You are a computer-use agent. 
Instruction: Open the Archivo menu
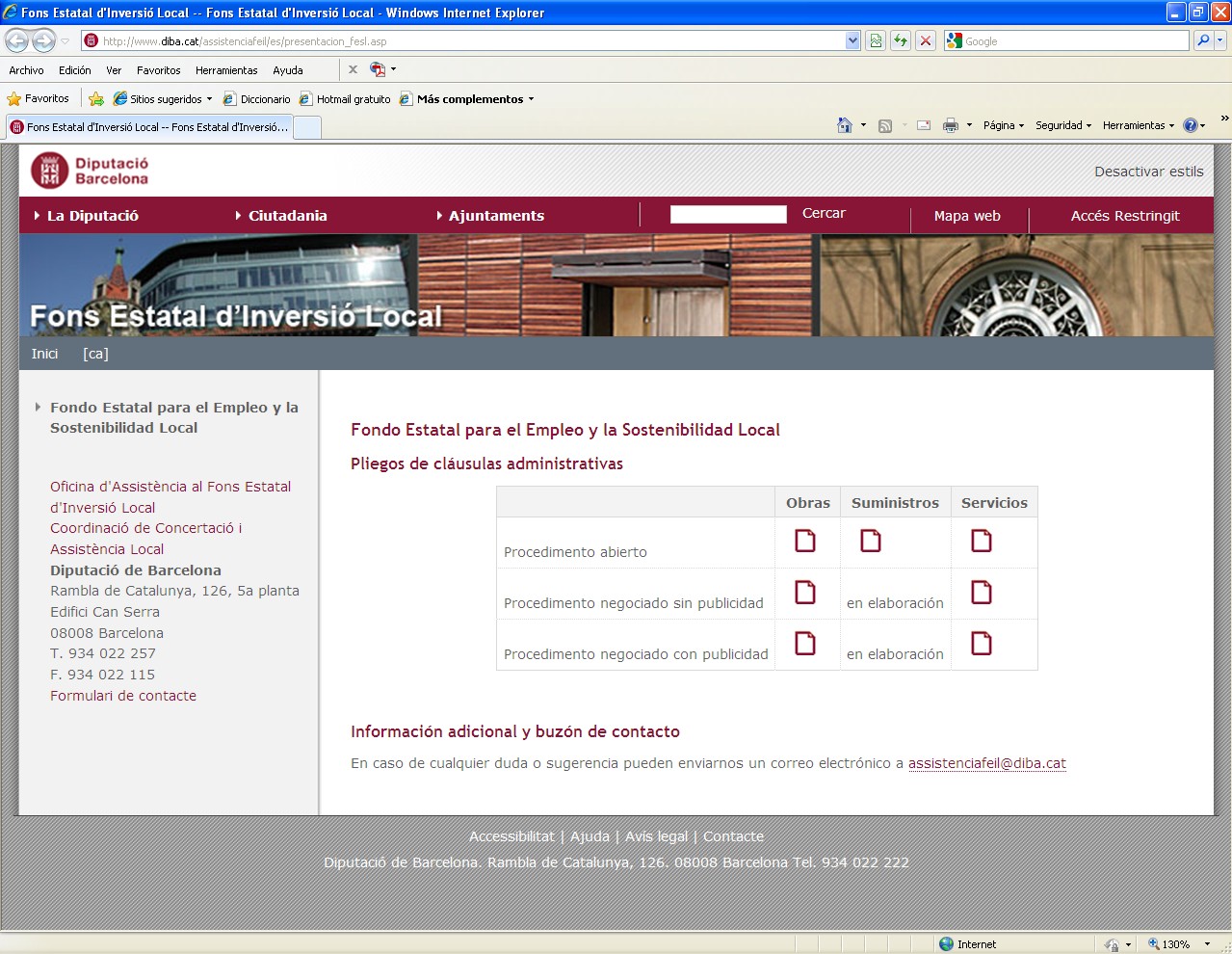pyautogui.click(x=26, y=70)
